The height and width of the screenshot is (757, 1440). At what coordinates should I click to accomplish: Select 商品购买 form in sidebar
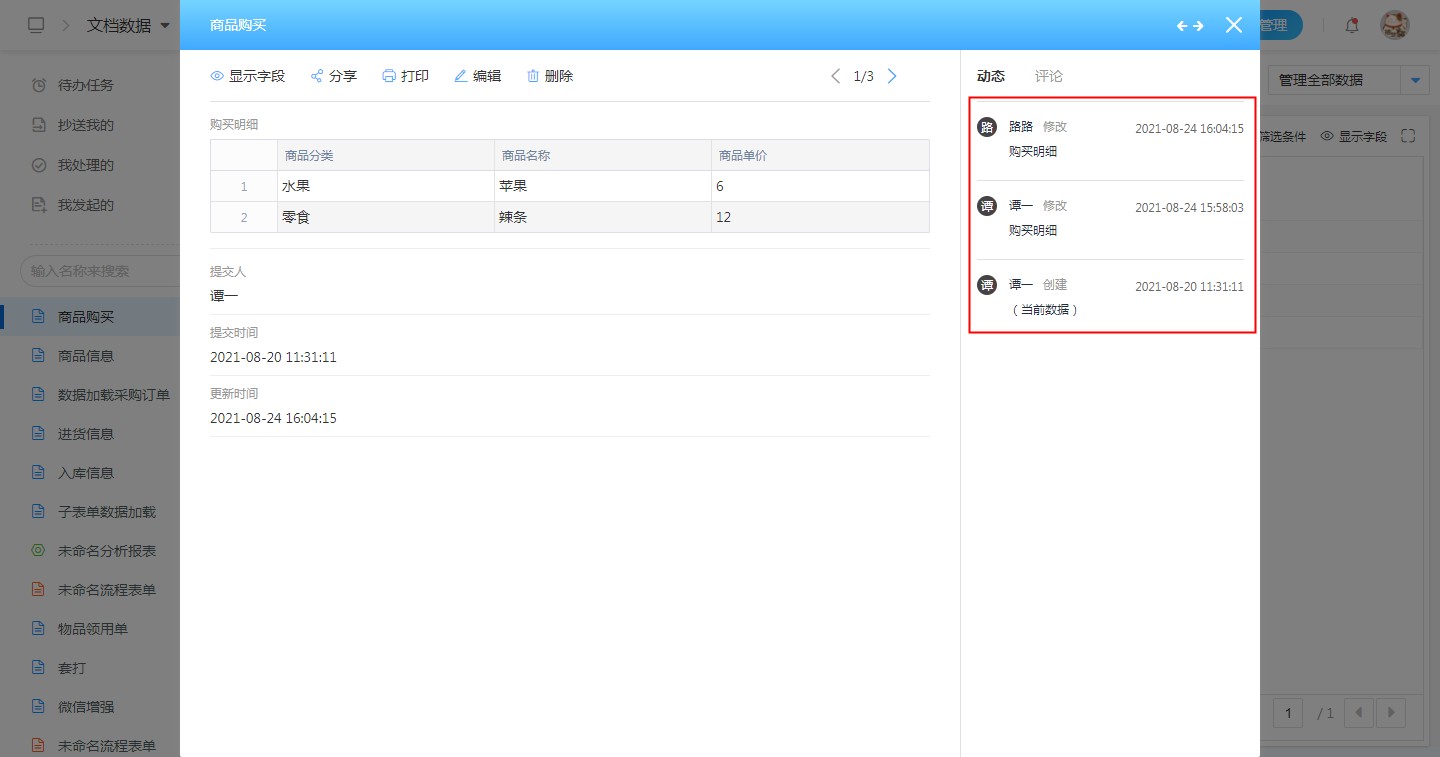pyautogui.click(x=90, y=317)
